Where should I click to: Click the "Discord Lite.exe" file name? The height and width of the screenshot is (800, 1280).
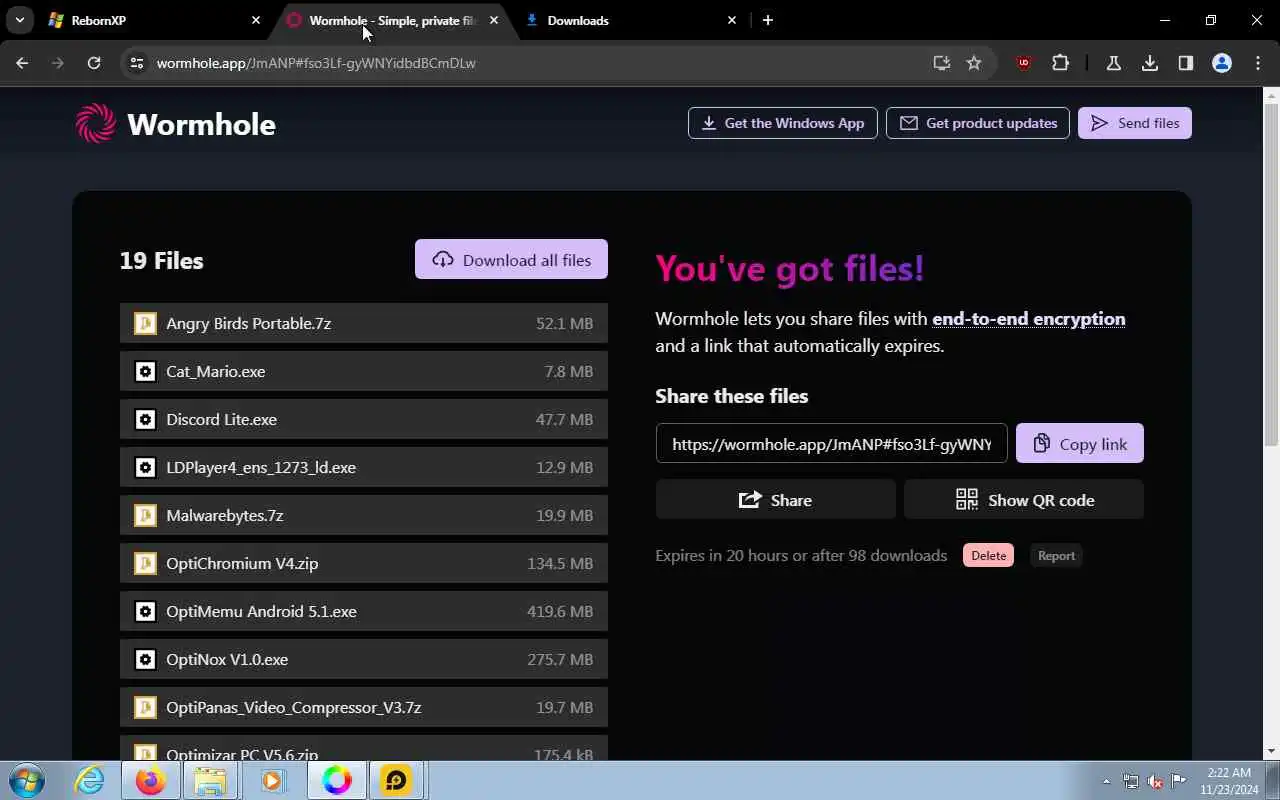[222, 419]
